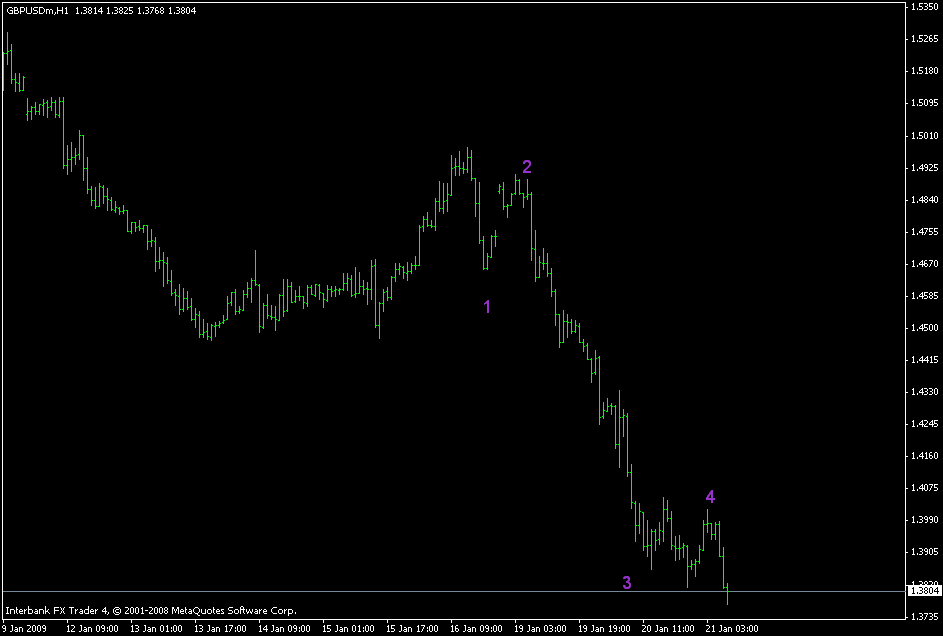Select the lowest candlestick at bottom right
Image resolution: width=943 pixels, height=636 pixels.
(727, 595)
